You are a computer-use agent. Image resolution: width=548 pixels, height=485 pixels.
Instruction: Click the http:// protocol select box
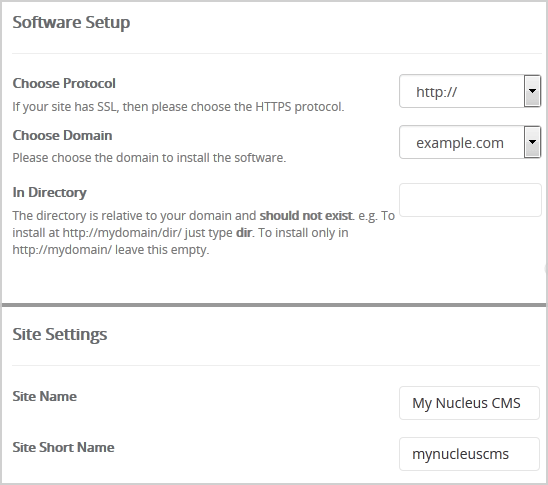tap(470, 91)
